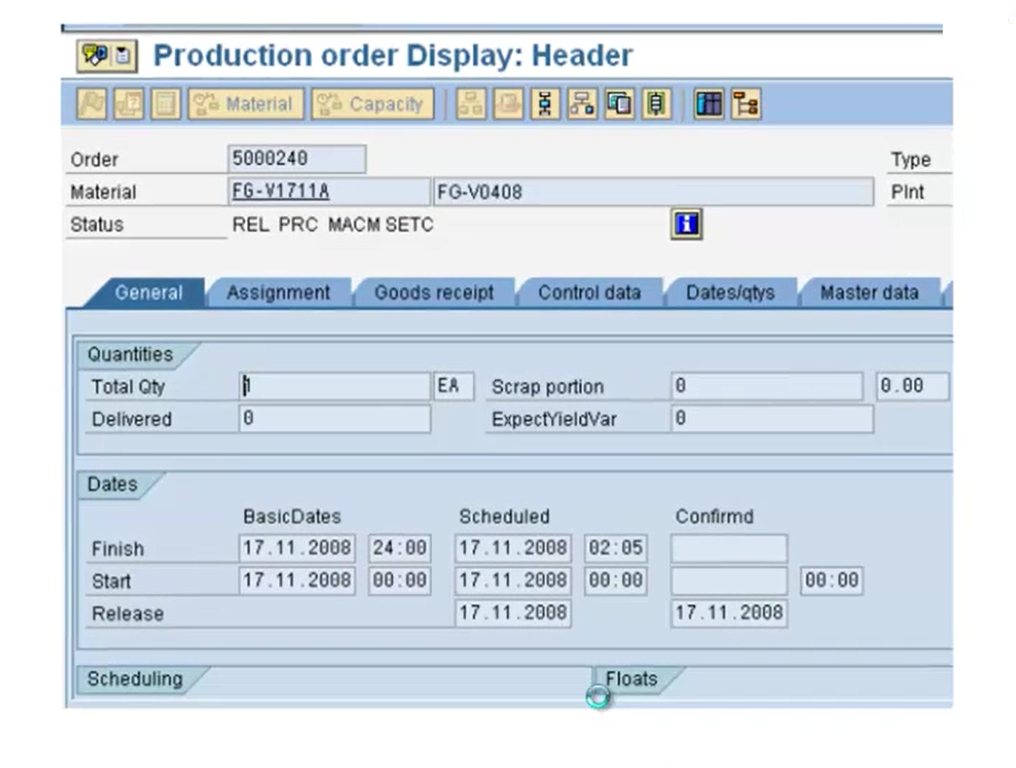The height and width of the screenshot is (768, 1016).
Task: Click the scheduled start time field
Action: pos(616,581)
